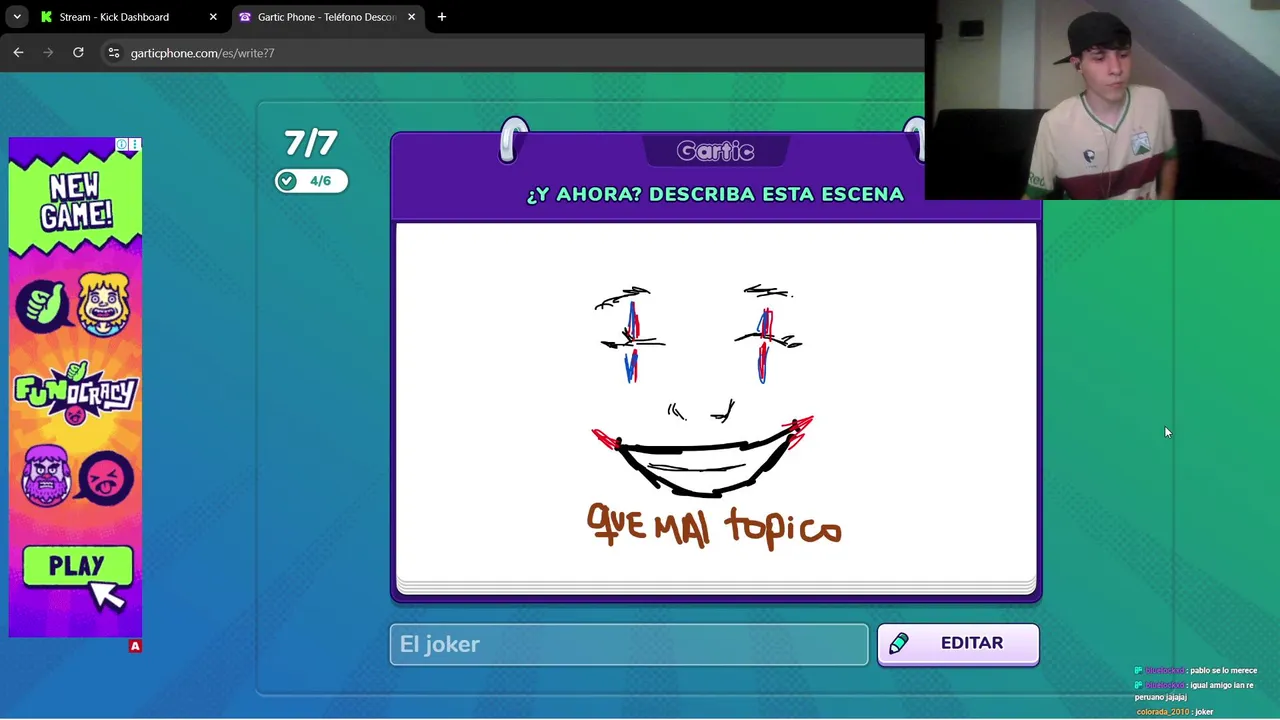Screen dimensions: 1280x720
Task: Open the ad info icon
Action: point(122,144)
